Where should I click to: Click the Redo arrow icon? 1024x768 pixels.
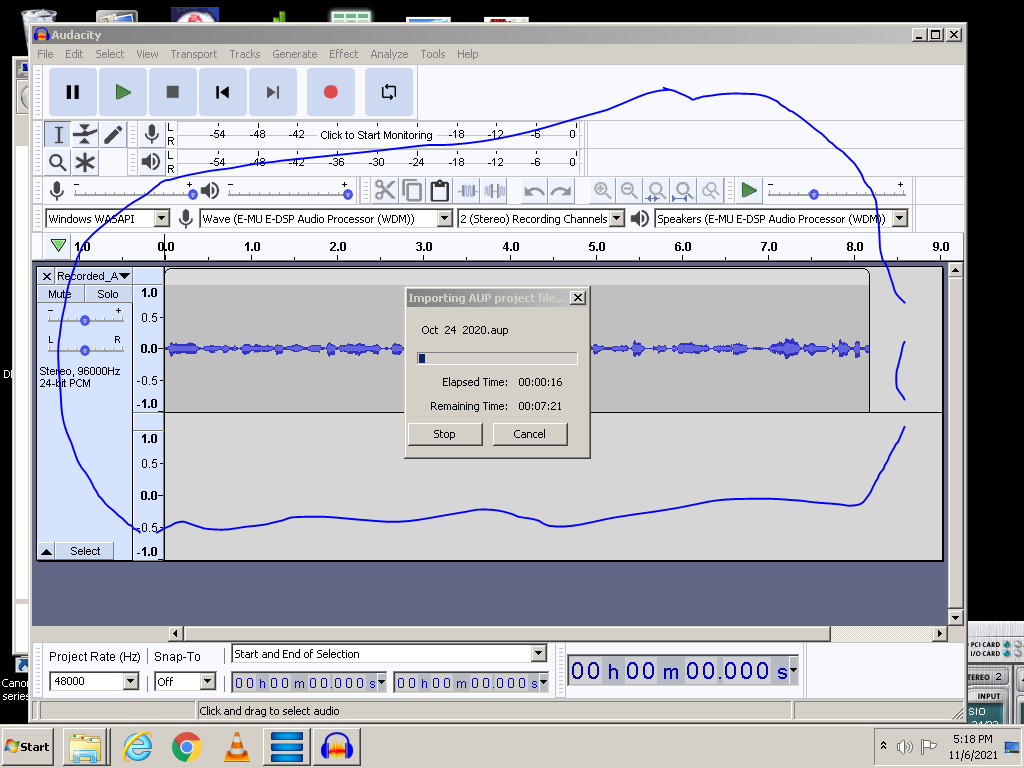tap(561, 191)
